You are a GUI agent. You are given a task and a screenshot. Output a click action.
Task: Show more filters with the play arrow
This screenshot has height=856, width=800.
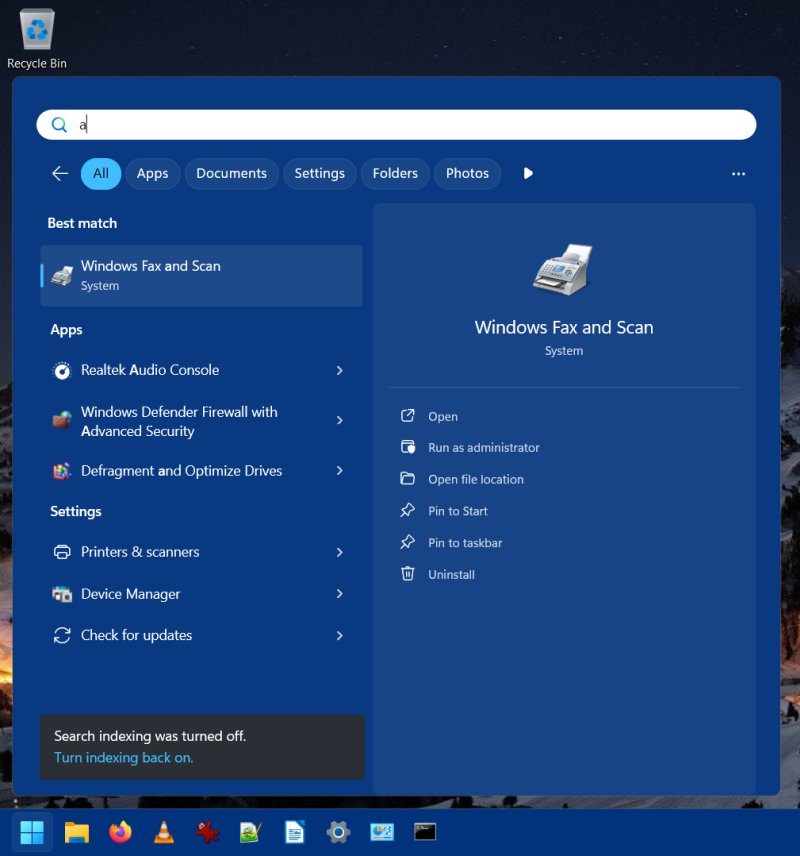coord(528,174)
